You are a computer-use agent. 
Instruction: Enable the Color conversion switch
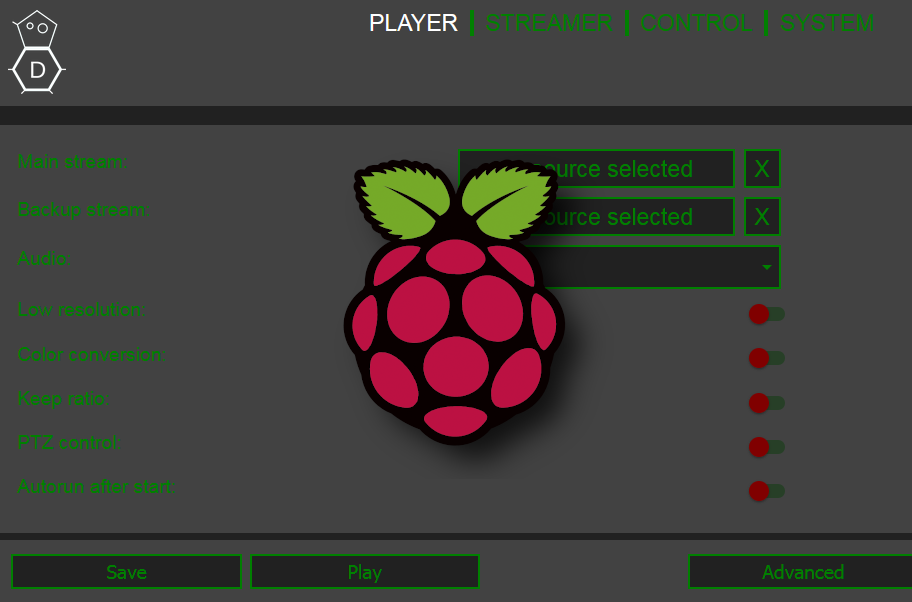point(766,358)
